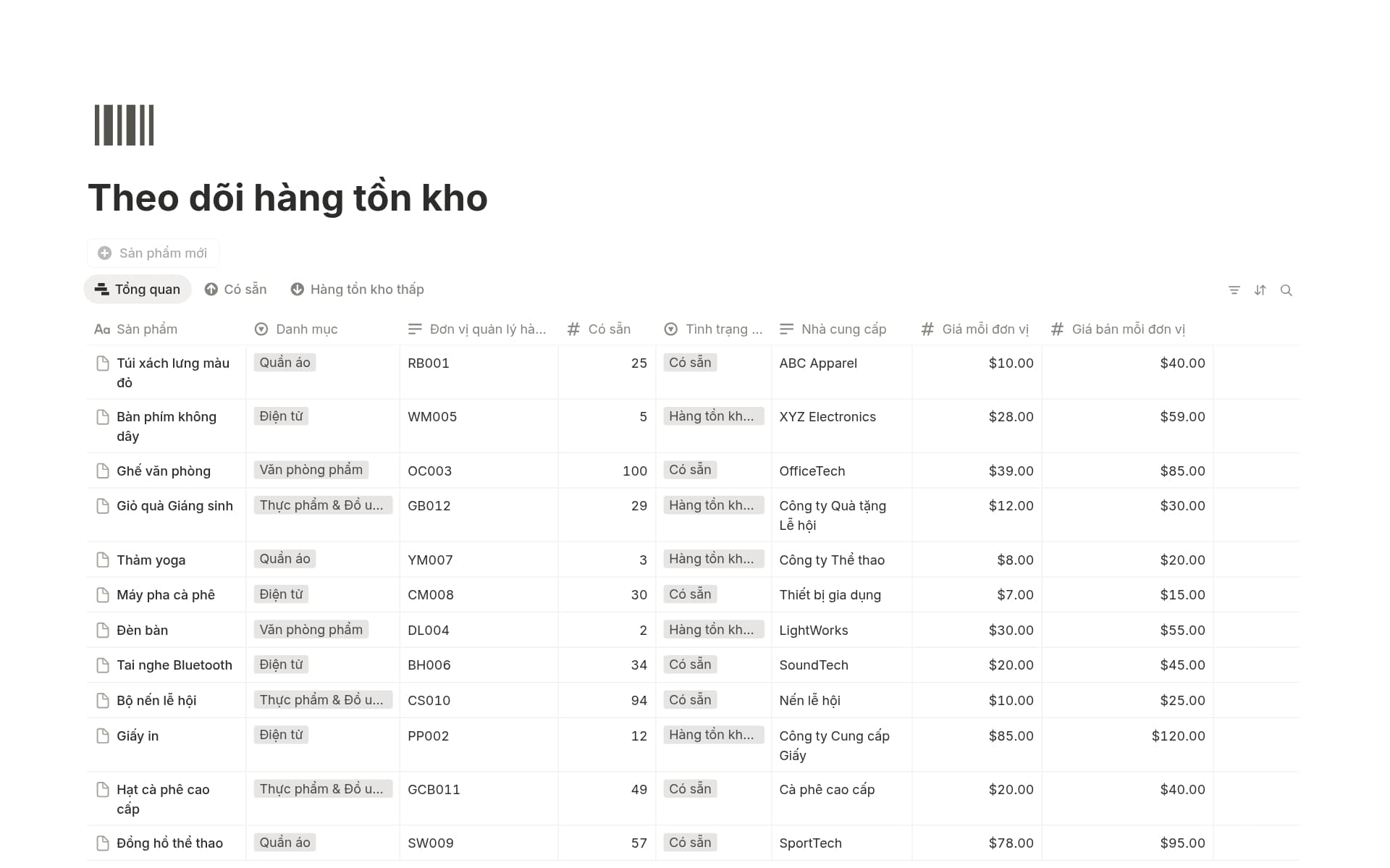The width and height of the screenshot is (1390, 868).
Task: Open Hàng tồn kho thấp tab
Action: pos(358,290)
